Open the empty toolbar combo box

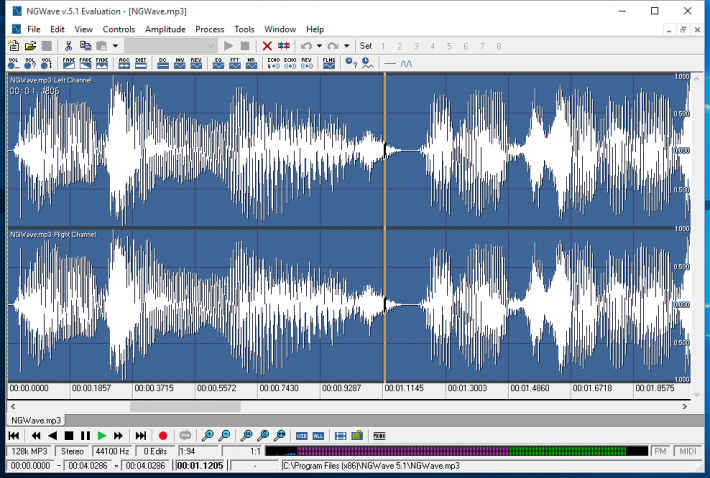pyautogui.click(x=171, y=46)
